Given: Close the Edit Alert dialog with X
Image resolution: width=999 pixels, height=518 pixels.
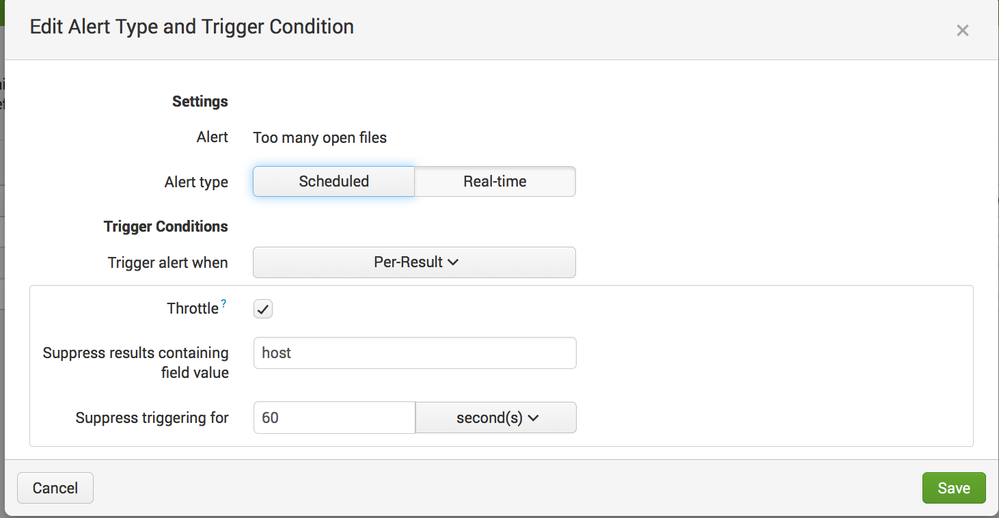Looking at the screenshot, I should (962, 31).
